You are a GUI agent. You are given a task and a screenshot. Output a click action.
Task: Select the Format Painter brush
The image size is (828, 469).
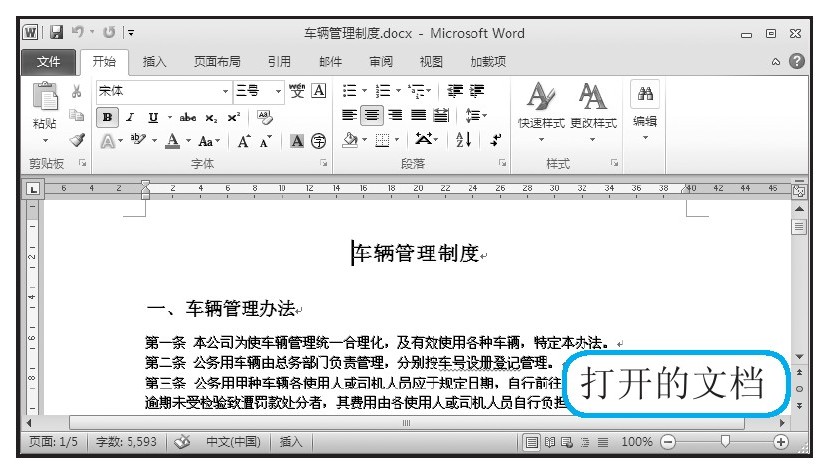tap(77, 140)
